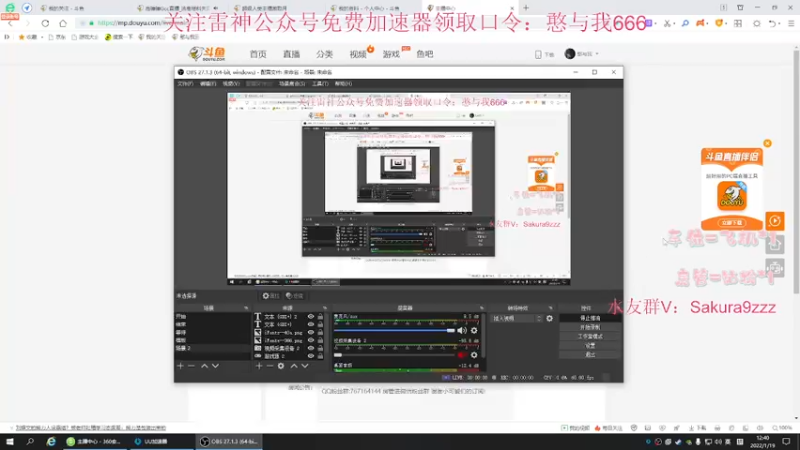Open 设置 from OBS controls
The image size is (800, 450).
pos(590,345)
